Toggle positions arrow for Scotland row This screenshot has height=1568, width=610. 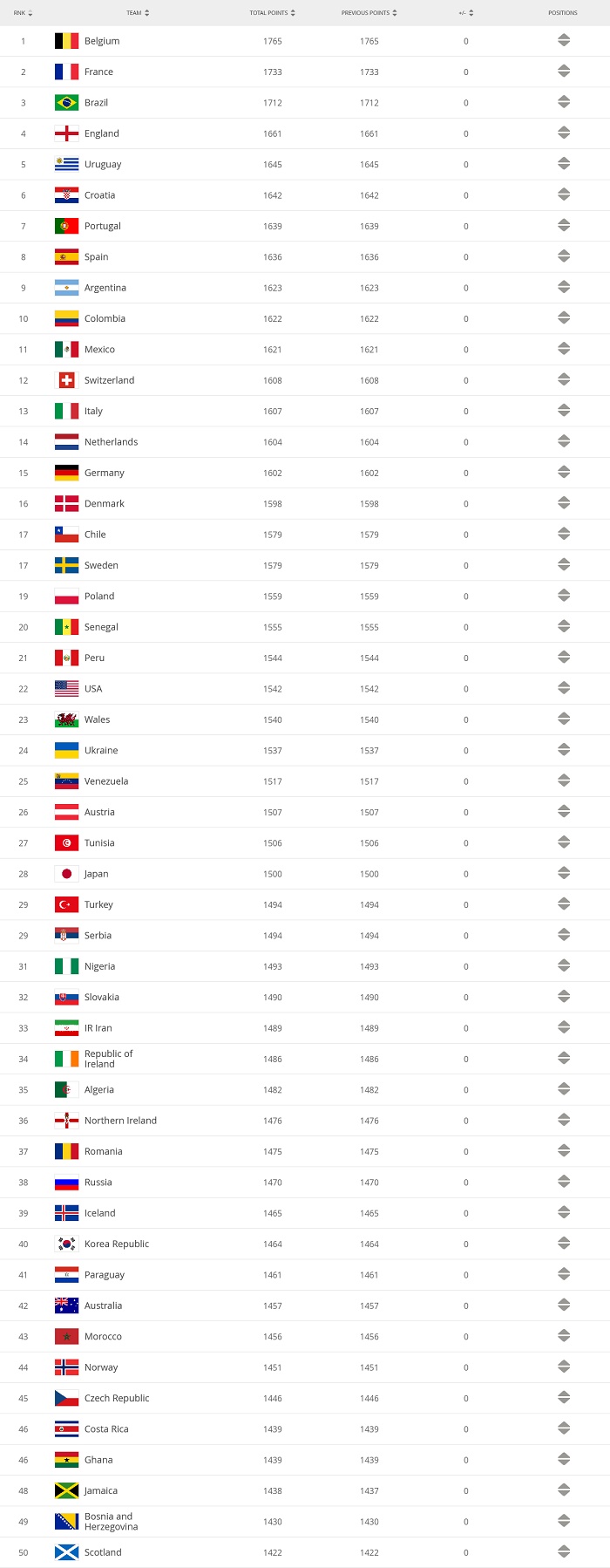tap(564, 1552)
